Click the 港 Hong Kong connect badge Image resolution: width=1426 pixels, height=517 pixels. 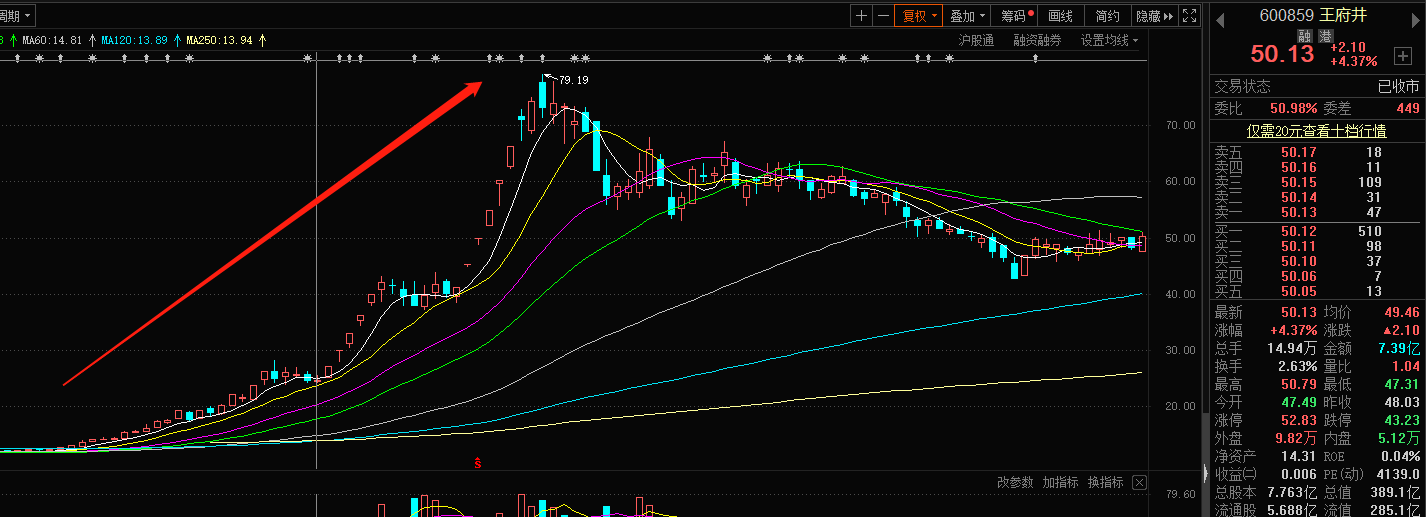pos(1325,36)
